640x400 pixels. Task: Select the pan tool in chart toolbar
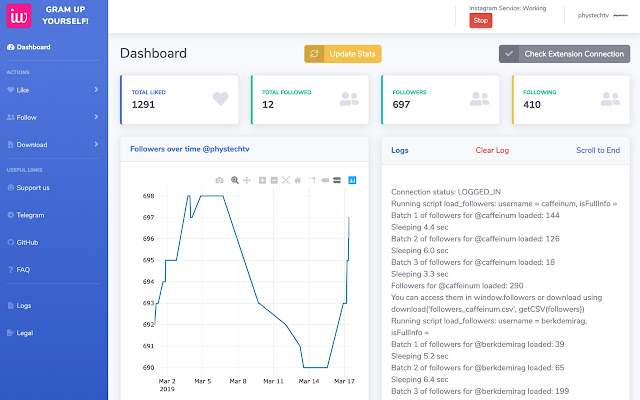coord(247,180)
